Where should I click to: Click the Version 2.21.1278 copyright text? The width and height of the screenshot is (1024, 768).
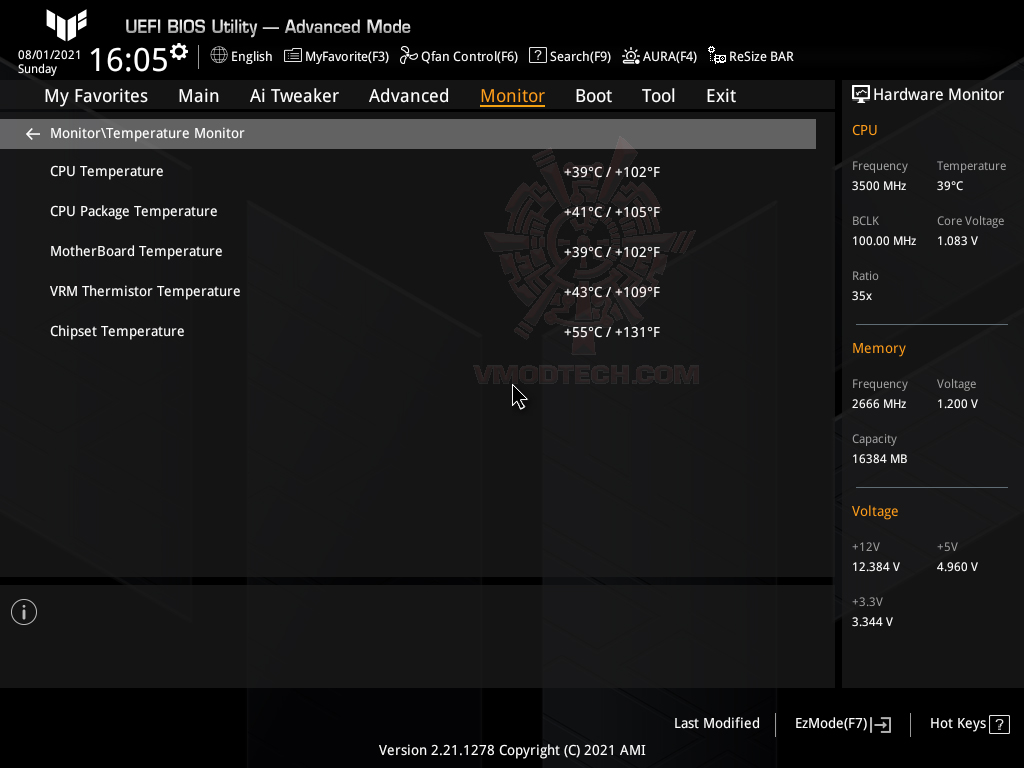click(512, 750)
